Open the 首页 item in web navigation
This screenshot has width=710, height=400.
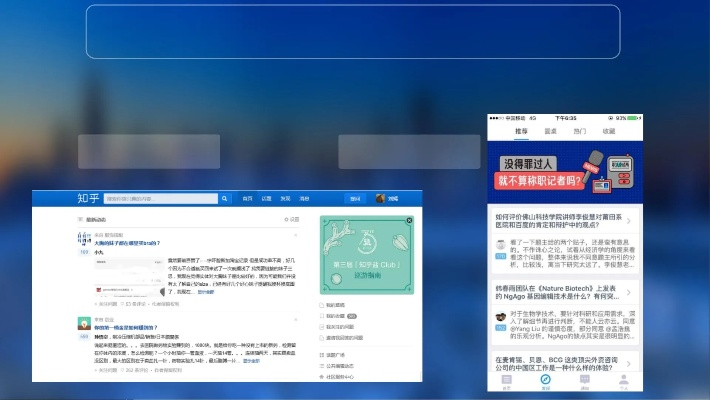click(x=247, y=198)
